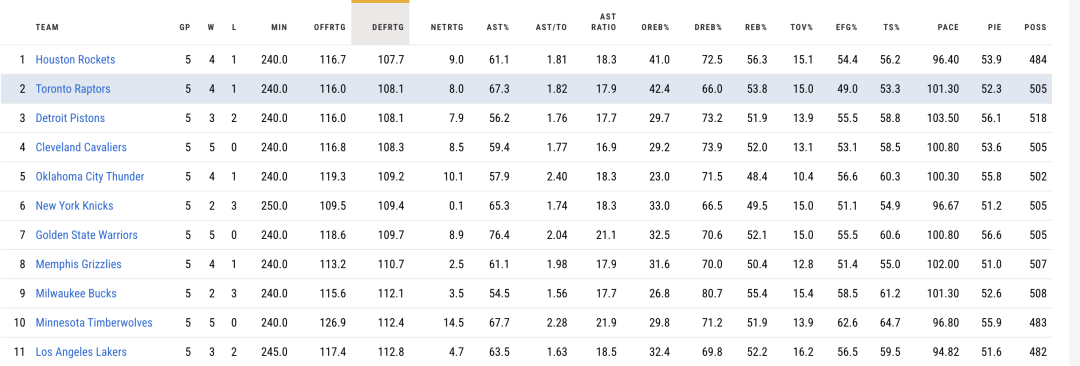Open the Los Angeles Lakers link

click(81, 352)
